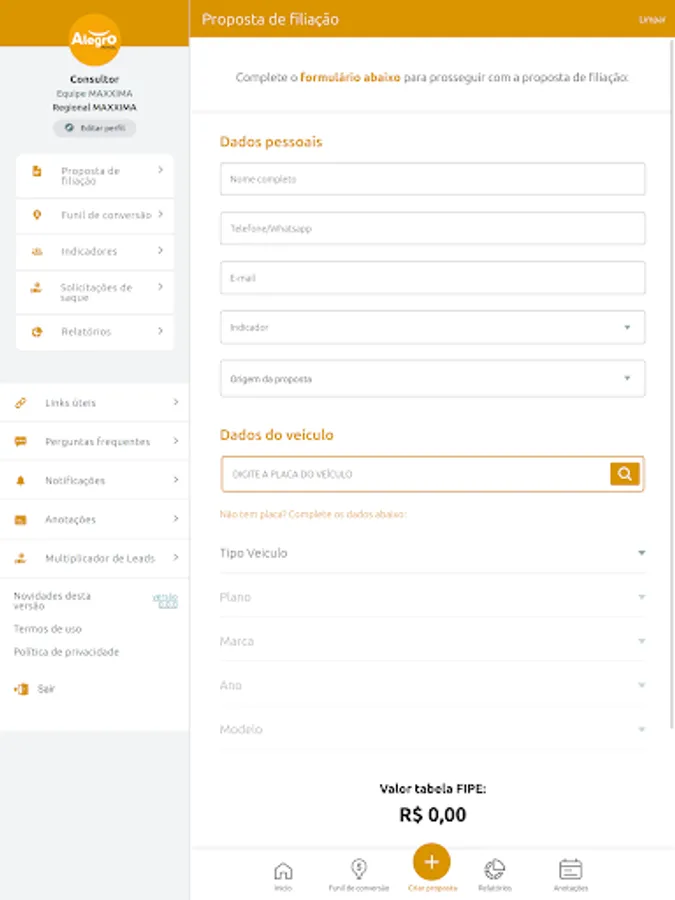Click the Alegro logo in the sidebar

pos(94,40)
